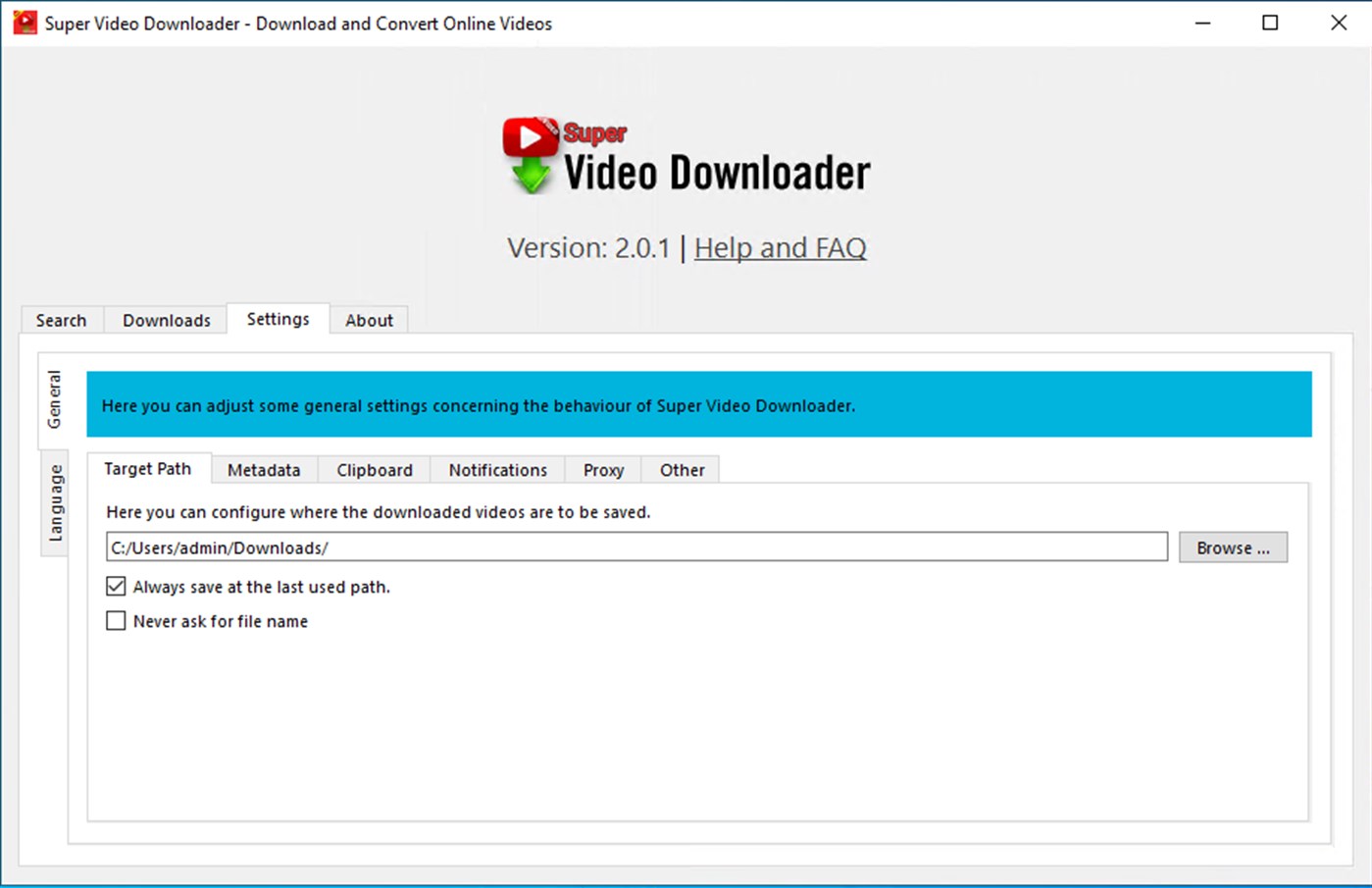Open the Other settings tab
Image resolution: width=1372 pixels, height=888 pixels.
[682, 470]
